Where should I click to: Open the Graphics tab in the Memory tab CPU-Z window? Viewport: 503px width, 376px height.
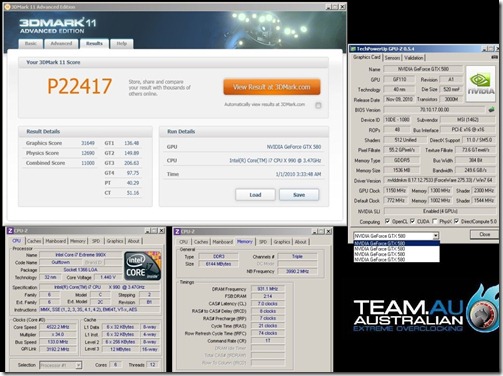[282, 242]
